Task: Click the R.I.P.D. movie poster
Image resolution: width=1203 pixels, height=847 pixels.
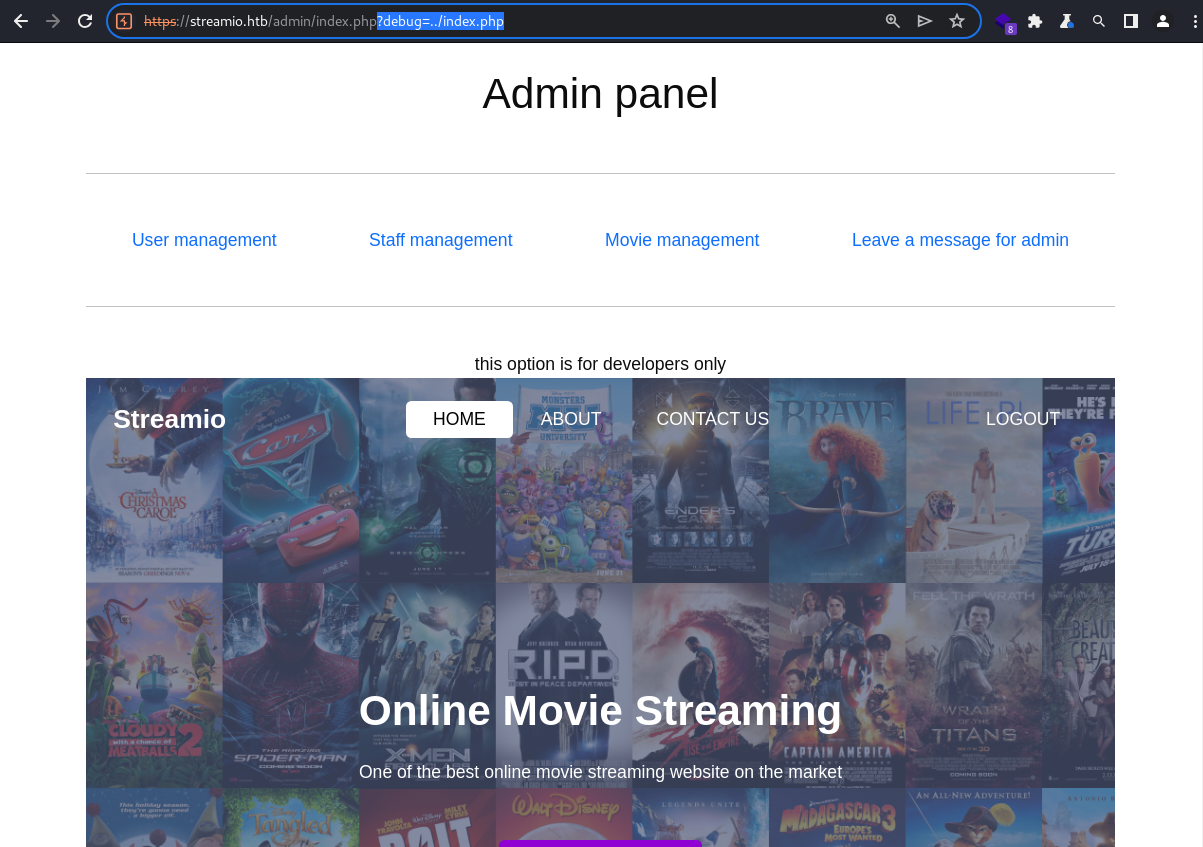Action: pos(564,686)
